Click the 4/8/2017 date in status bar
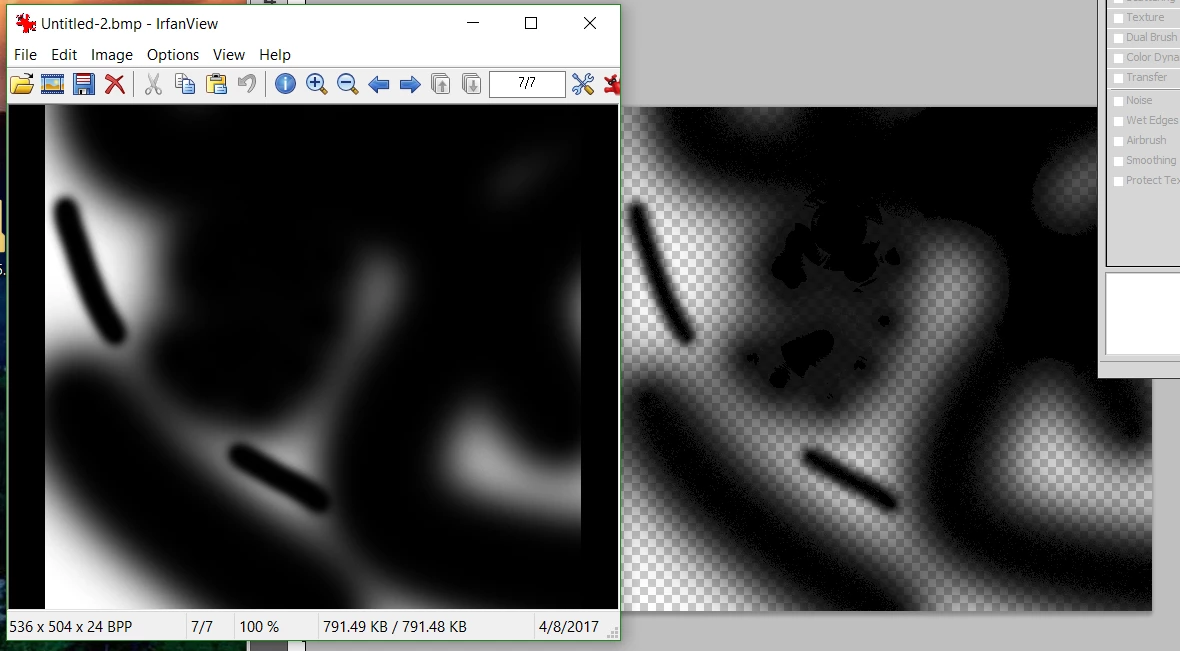1180x651 pixels. click(568, 626)
